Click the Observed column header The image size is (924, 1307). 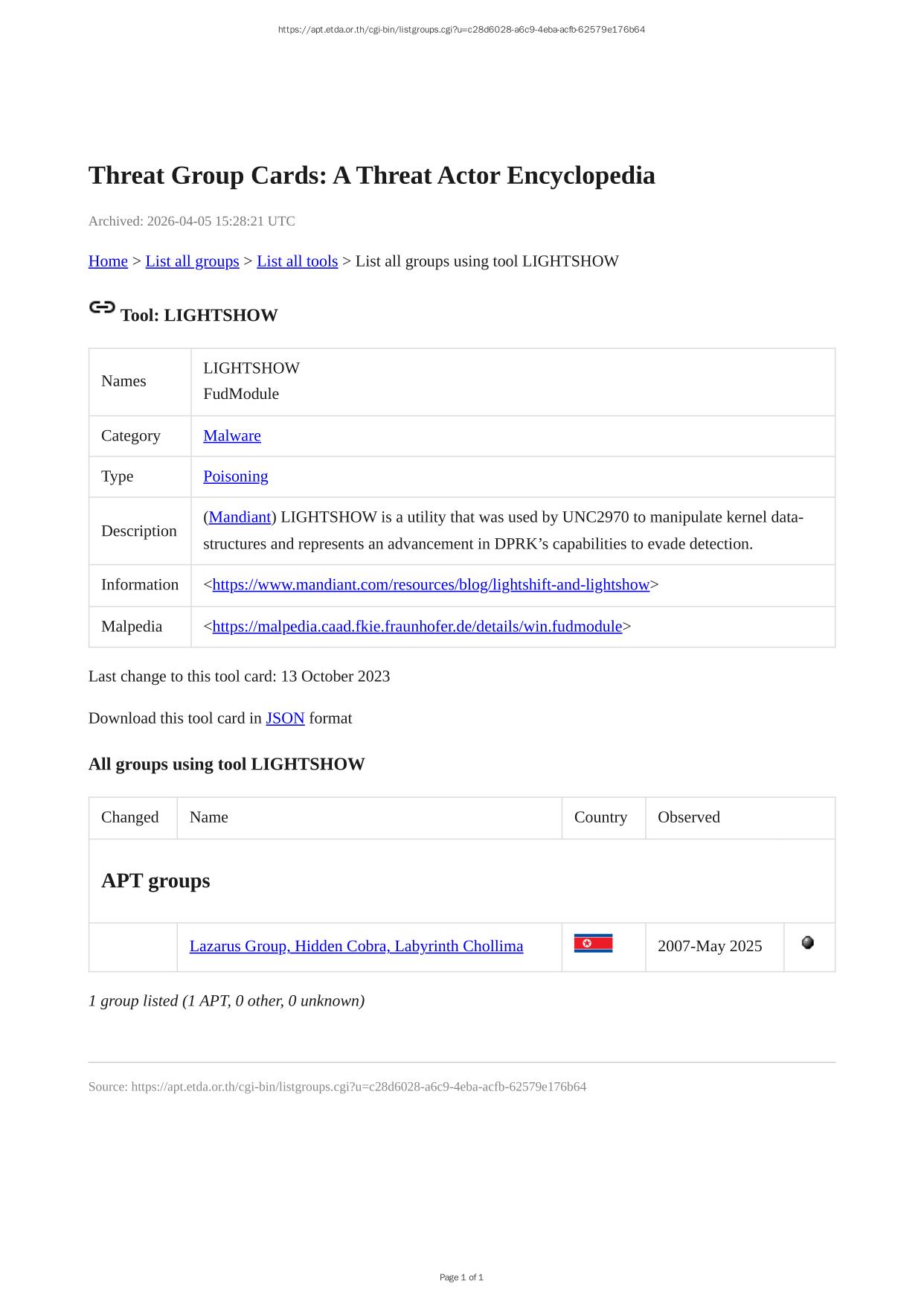coord(688,817)
